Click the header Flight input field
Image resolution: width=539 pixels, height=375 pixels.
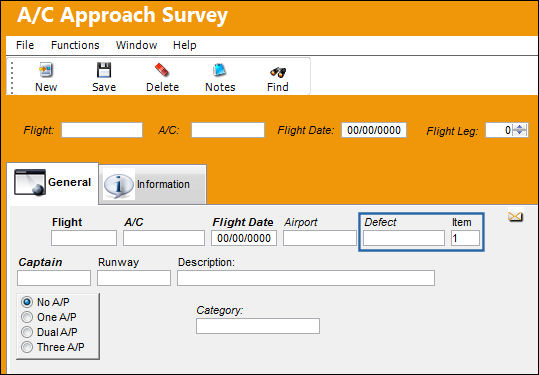[102, 130]
